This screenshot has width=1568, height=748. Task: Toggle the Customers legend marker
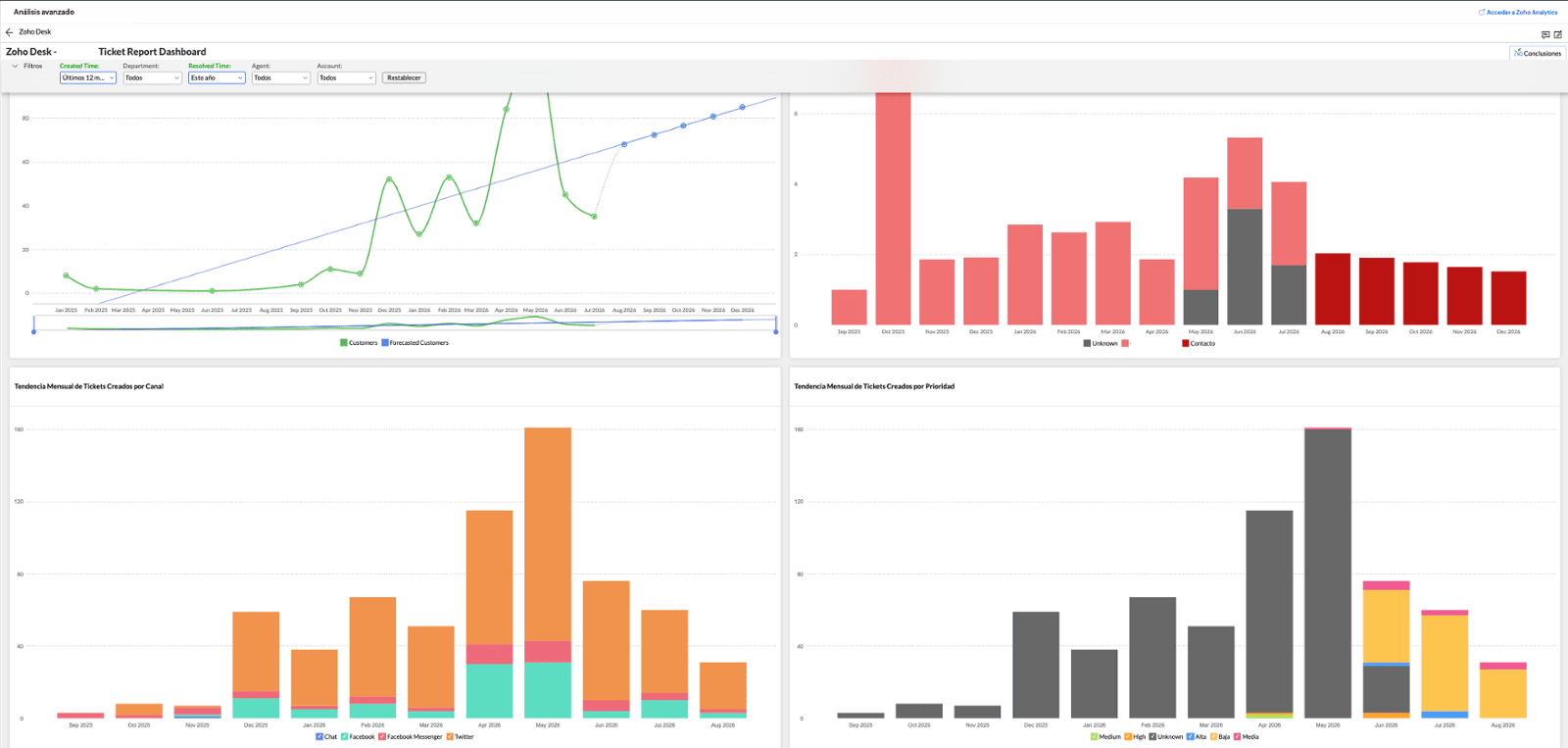[344, 343]
